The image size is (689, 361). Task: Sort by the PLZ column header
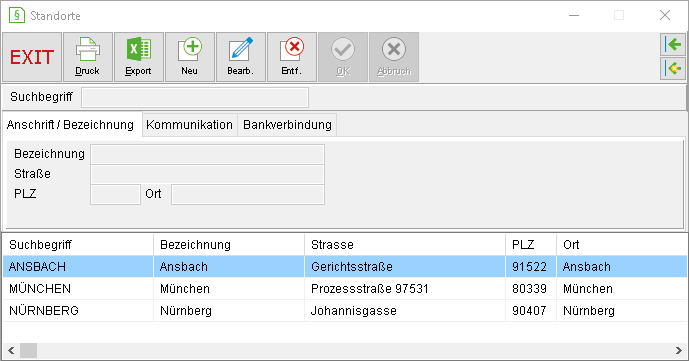(531, 245)
